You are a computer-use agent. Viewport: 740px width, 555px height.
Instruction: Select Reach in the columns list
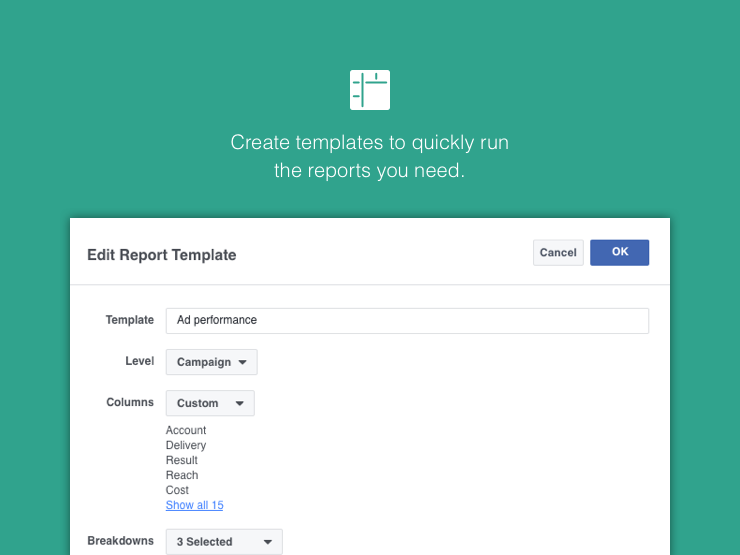[x=182, y=475]
